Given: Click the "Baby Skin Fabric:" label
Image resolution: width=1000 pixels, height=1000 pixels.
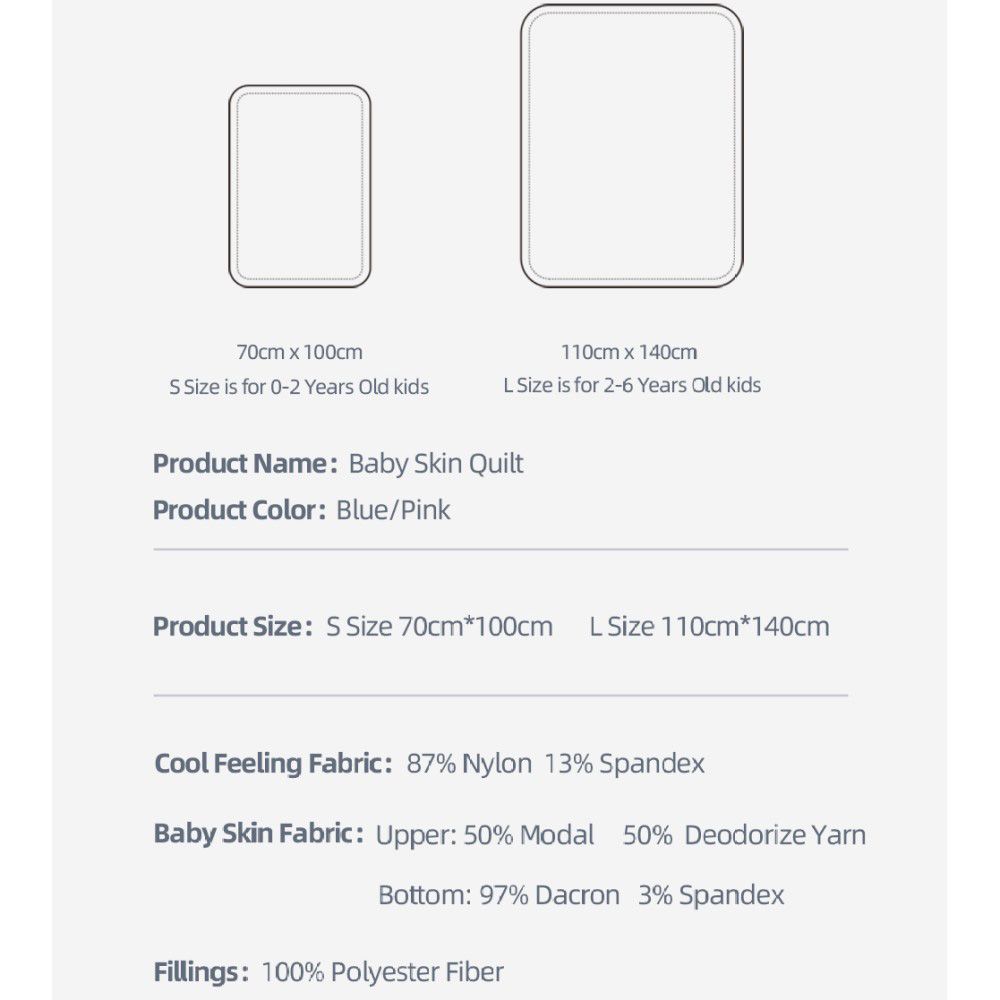Looking at the screenshot, I should (x=259, y=834).
